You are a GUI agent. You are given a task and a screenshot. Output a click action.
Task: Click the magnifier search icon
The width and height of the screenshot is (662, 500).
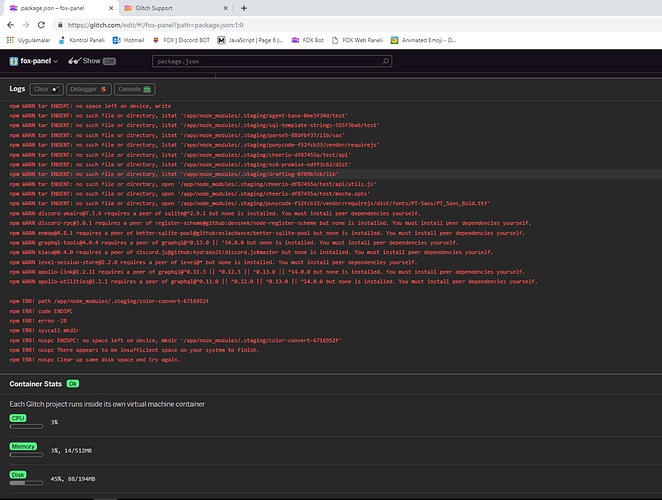click(385, 61)
